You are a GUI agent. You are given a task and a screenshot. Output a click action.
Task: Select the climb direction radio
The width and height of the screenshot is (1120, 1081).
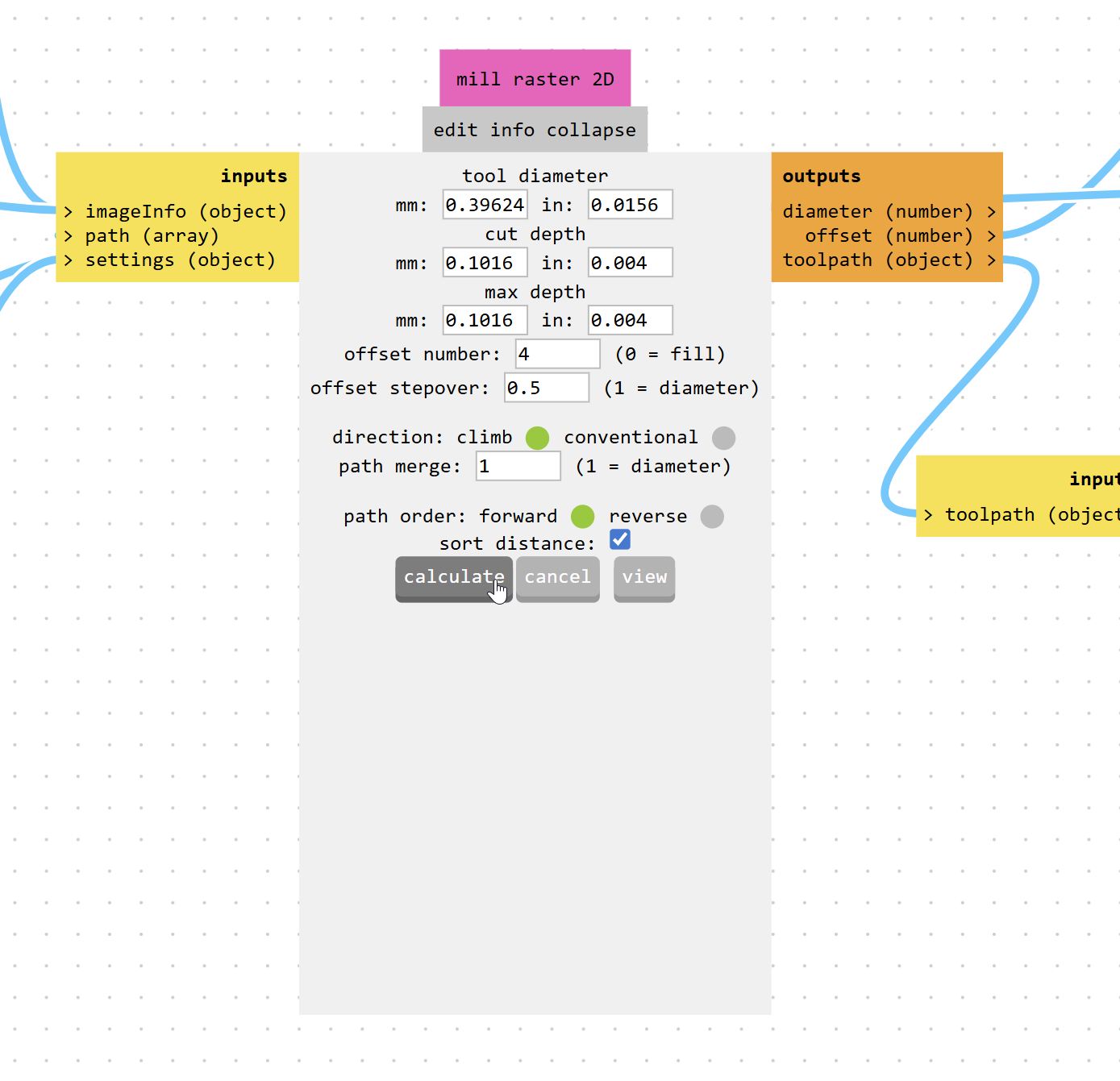click(x=537, y=438)
